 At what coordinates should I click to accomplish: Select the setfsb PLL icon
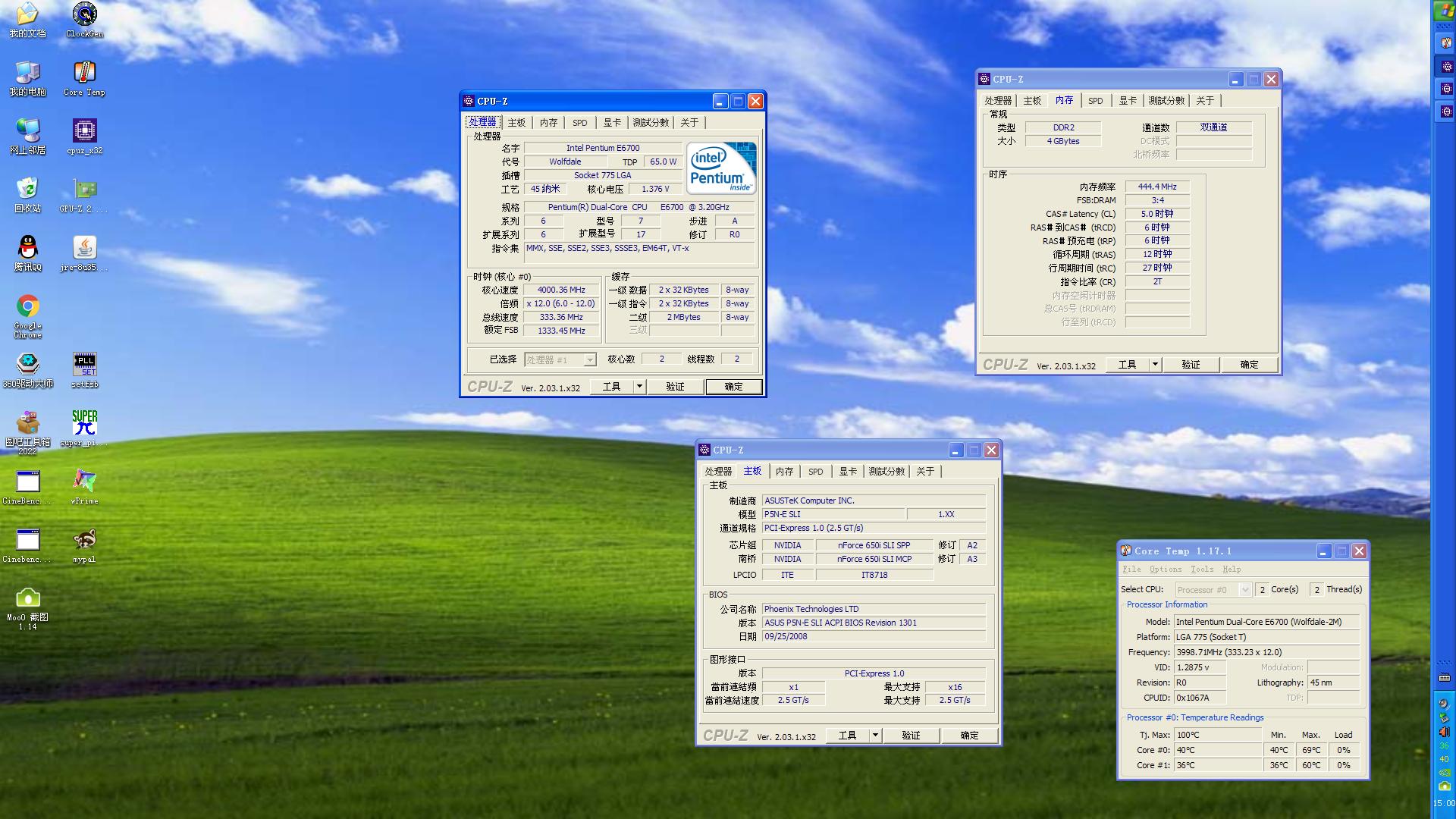(x=84, y=370)
